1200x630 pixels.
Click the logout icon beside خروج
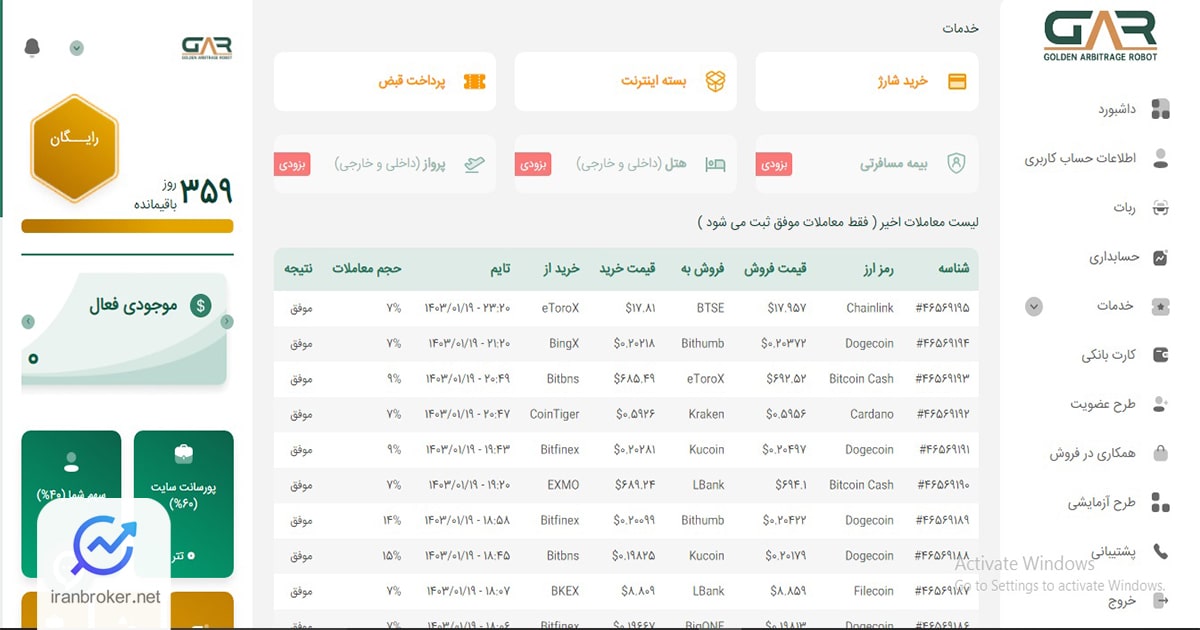point(1160,600)
